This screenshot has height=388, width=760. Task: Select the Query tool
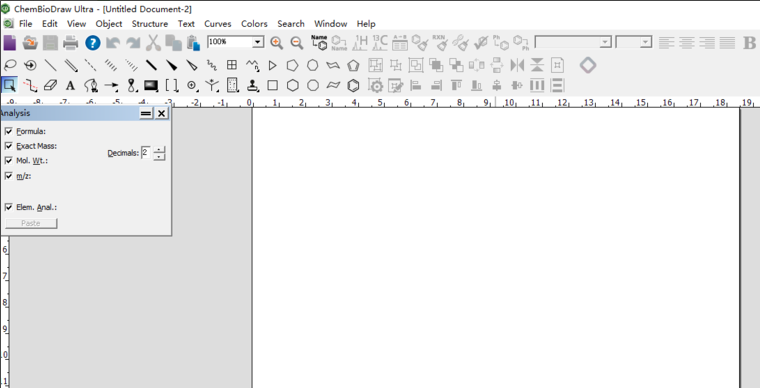[x=212, y=86]
